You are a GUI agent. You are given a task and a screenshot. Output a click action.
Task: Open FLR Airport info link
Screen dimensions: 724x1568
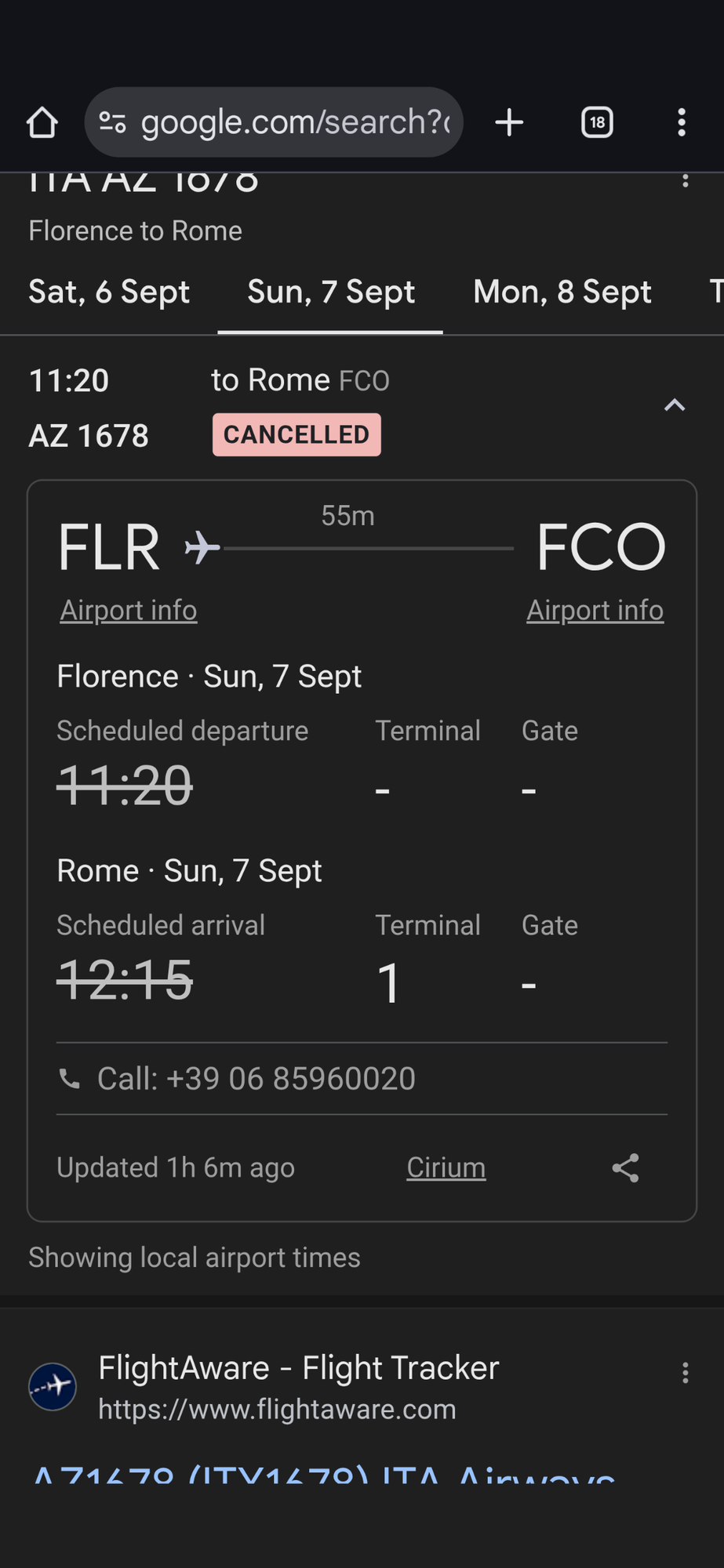pos(129,610)
